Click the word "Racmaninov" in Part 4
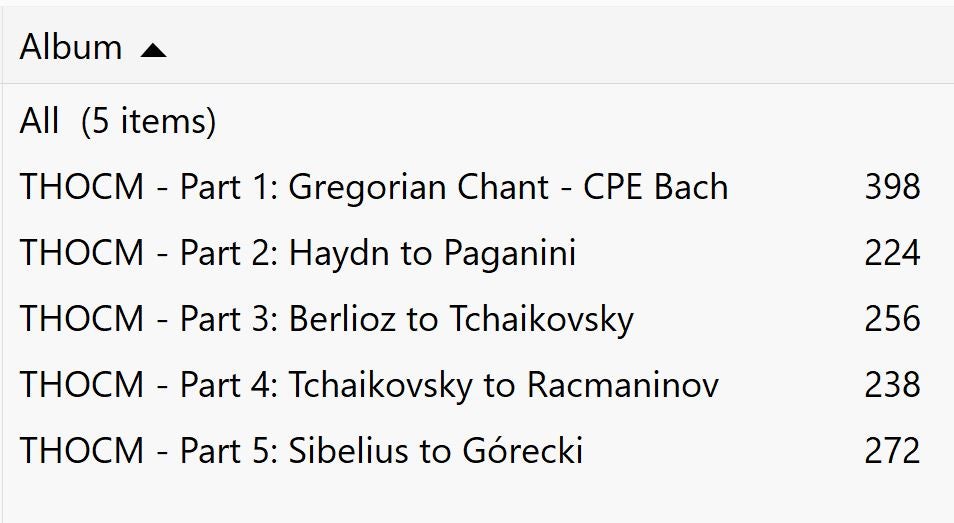The image size is (954, 523). pos(622,385)
